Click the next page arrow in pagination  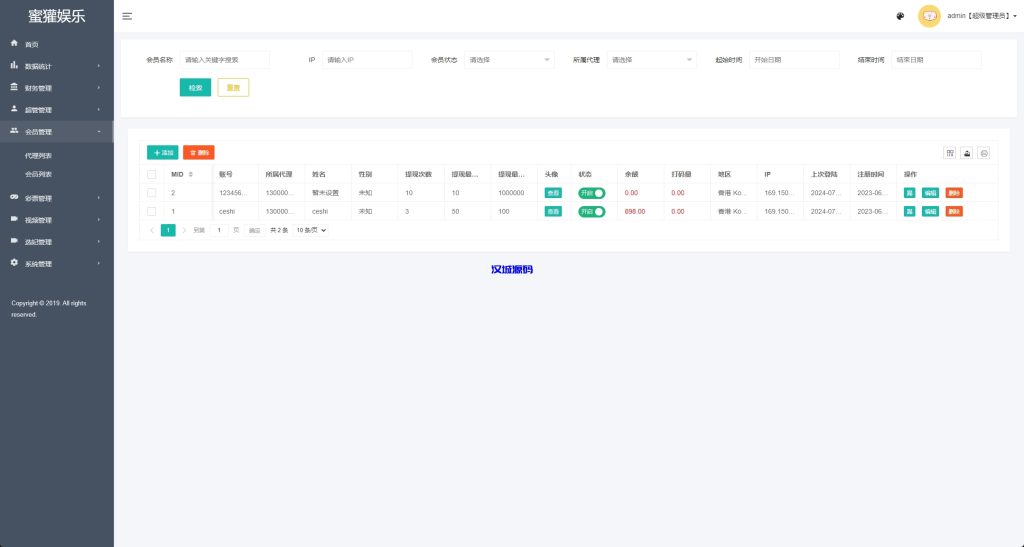tap(184, 230)
